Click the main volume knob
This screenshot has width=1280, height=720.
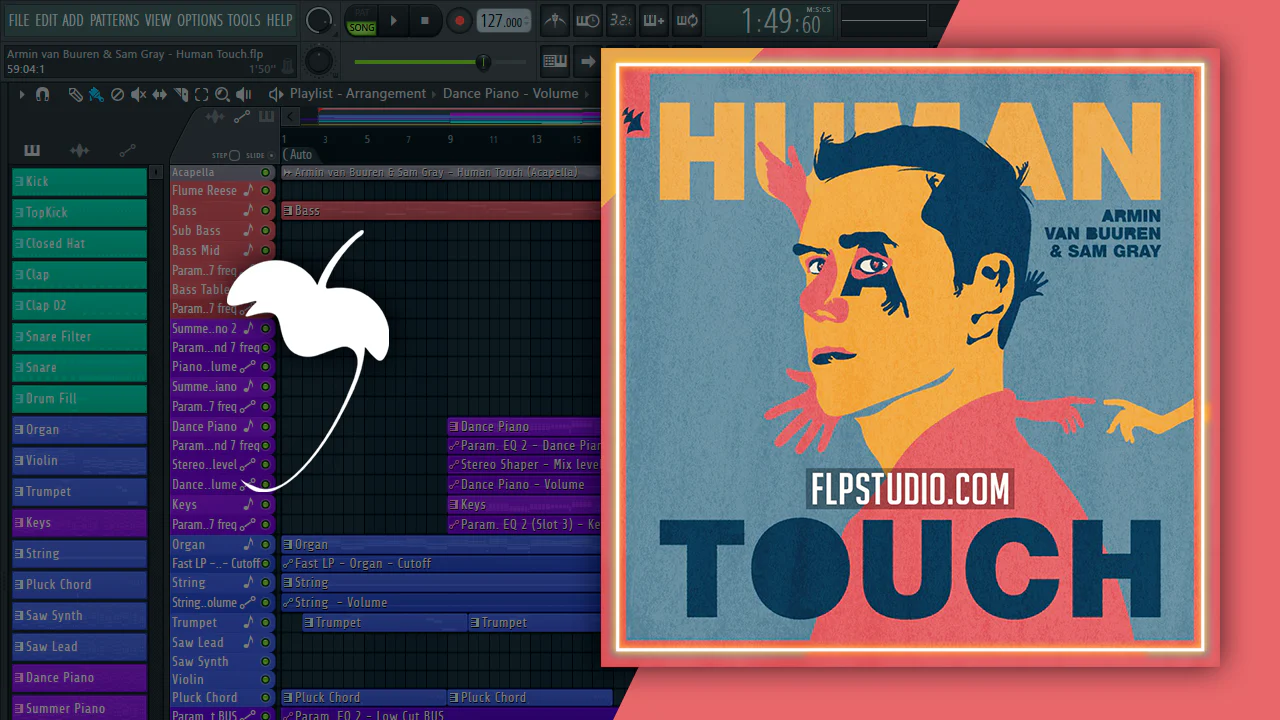pos(319,20)
